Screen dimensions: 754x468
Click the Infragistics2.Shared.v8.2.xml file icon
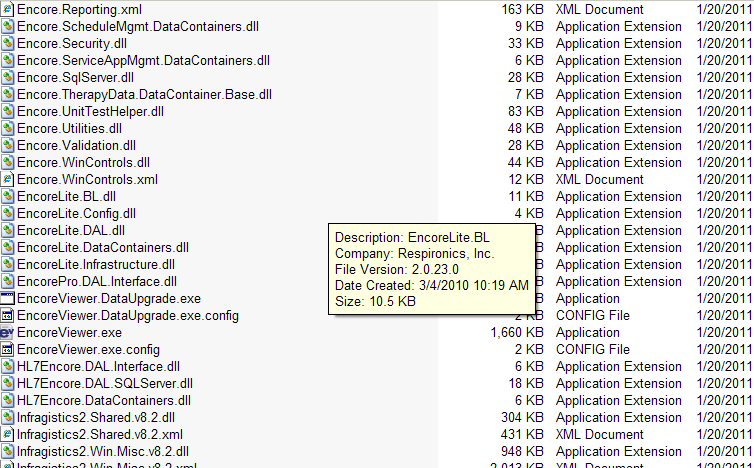[7, 434]
